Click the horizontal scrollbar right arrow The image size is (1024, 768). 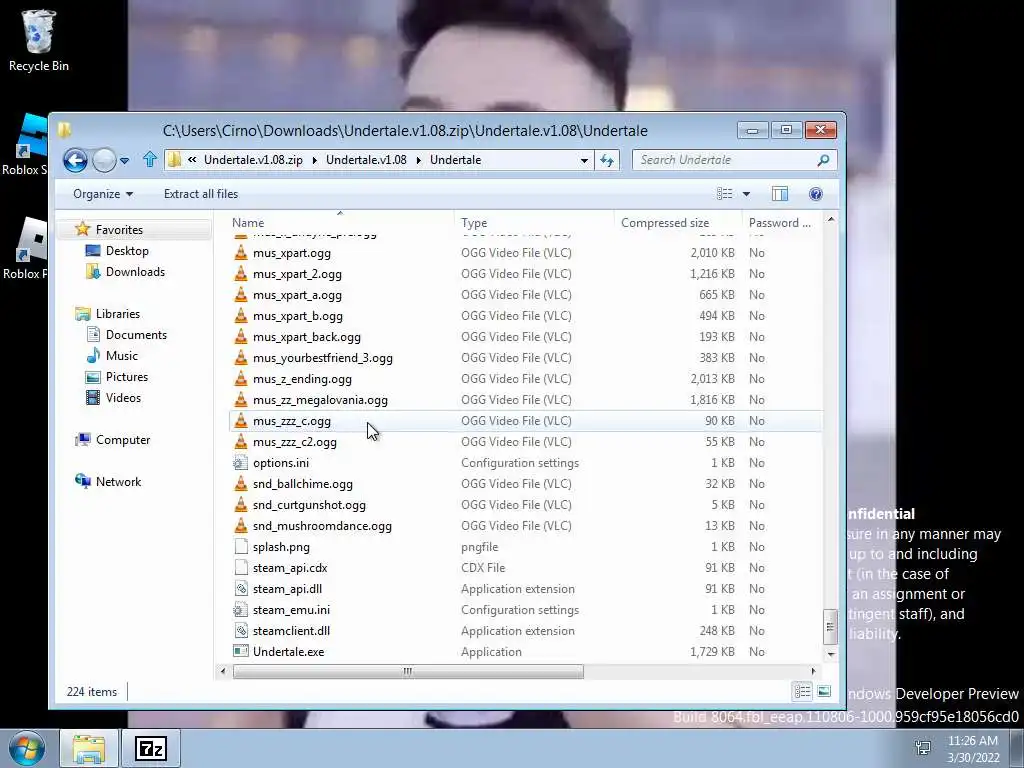(x=813, y=671)
